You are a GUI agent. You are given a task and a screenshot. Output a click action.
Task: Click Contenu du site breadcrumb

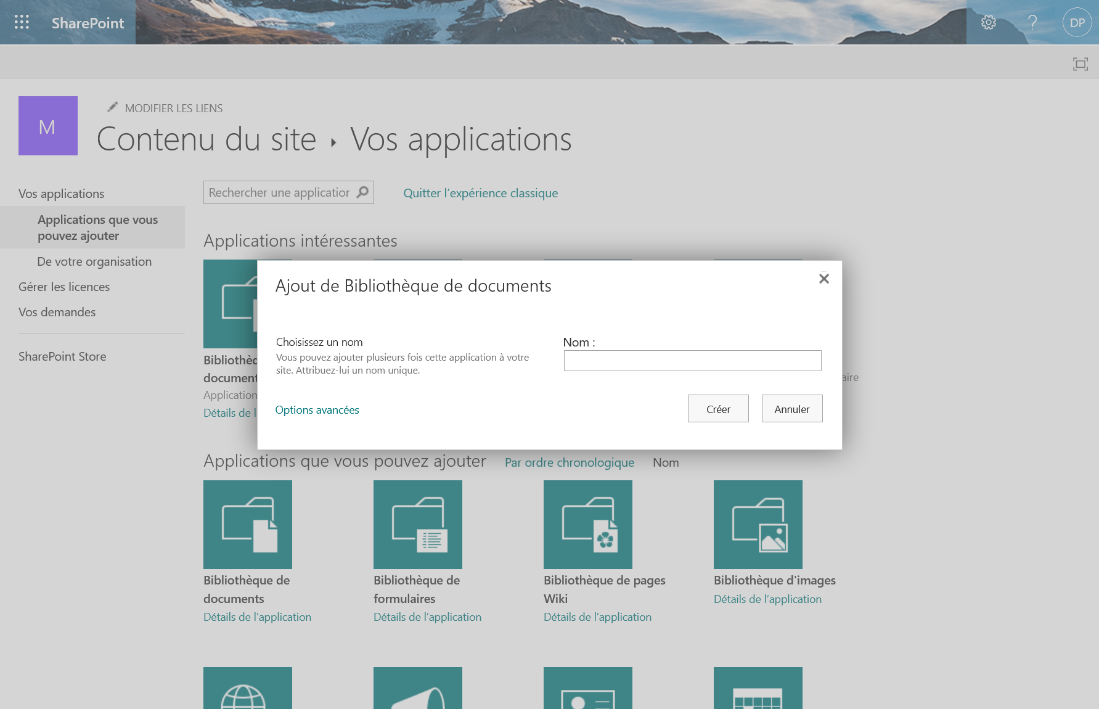coord(206,139)
